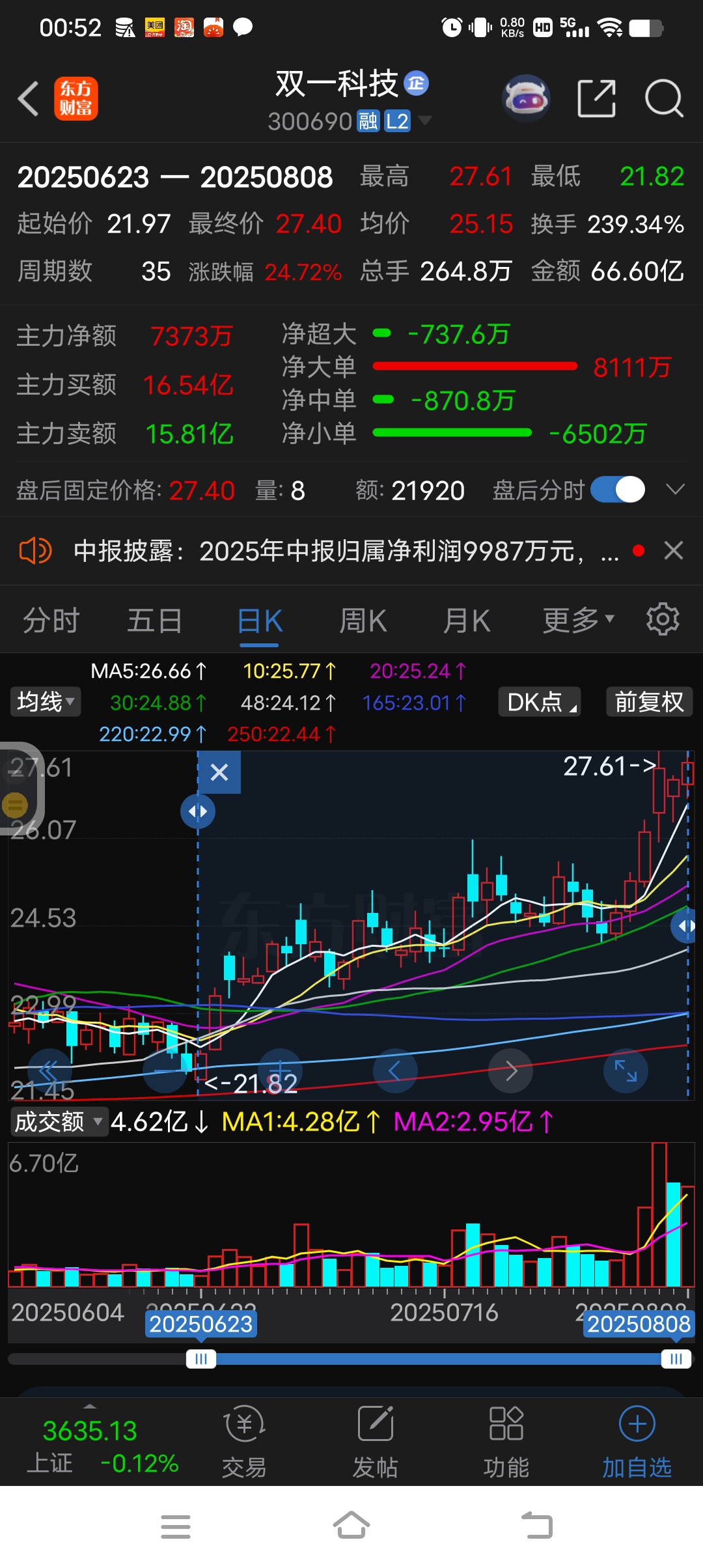Viewport: 703px width, 1568px height.
Task: Open chart settings gear icon
Action: pyautogui.click(x=663, y=619)
